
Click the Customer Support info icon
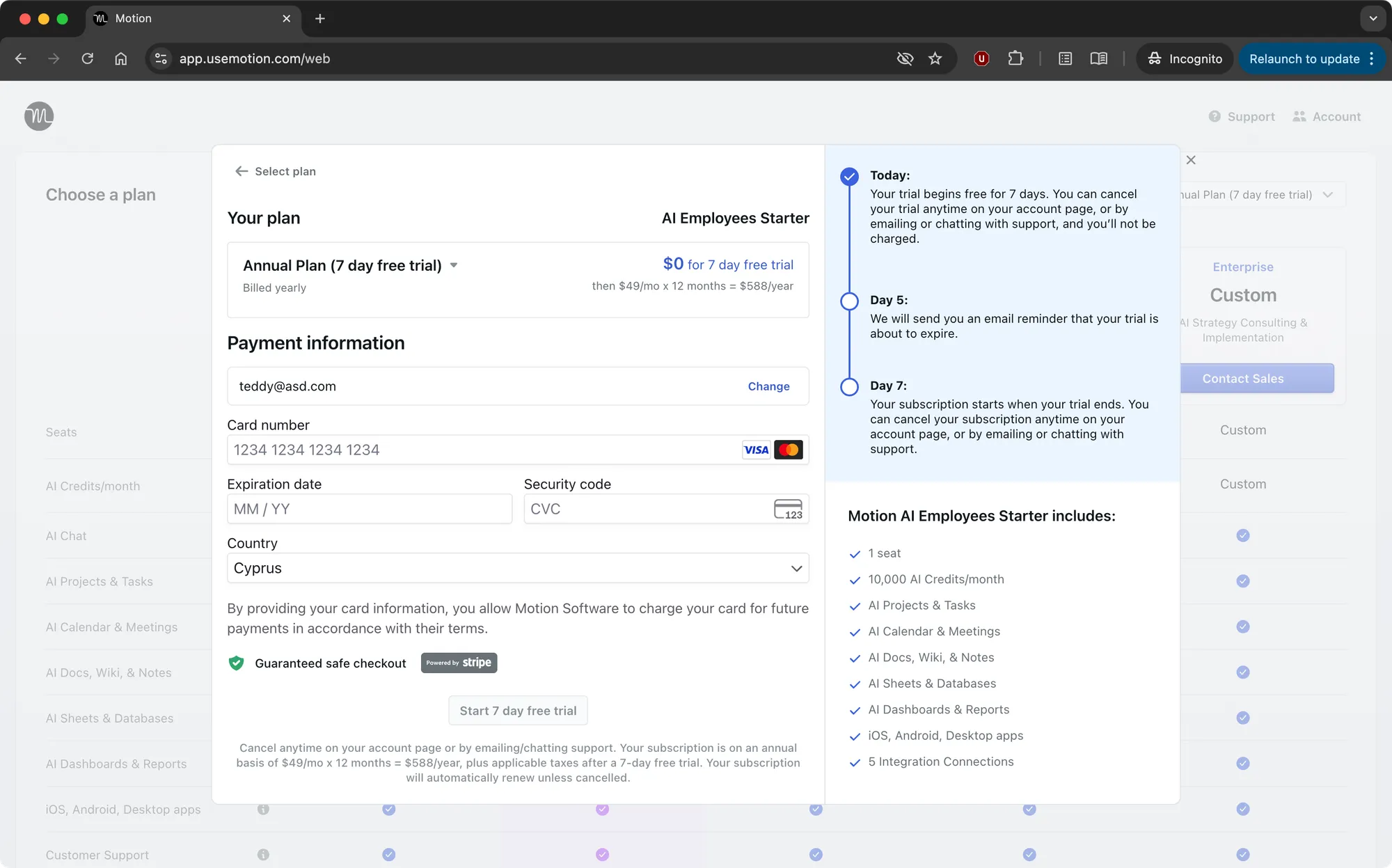point(263,854)
